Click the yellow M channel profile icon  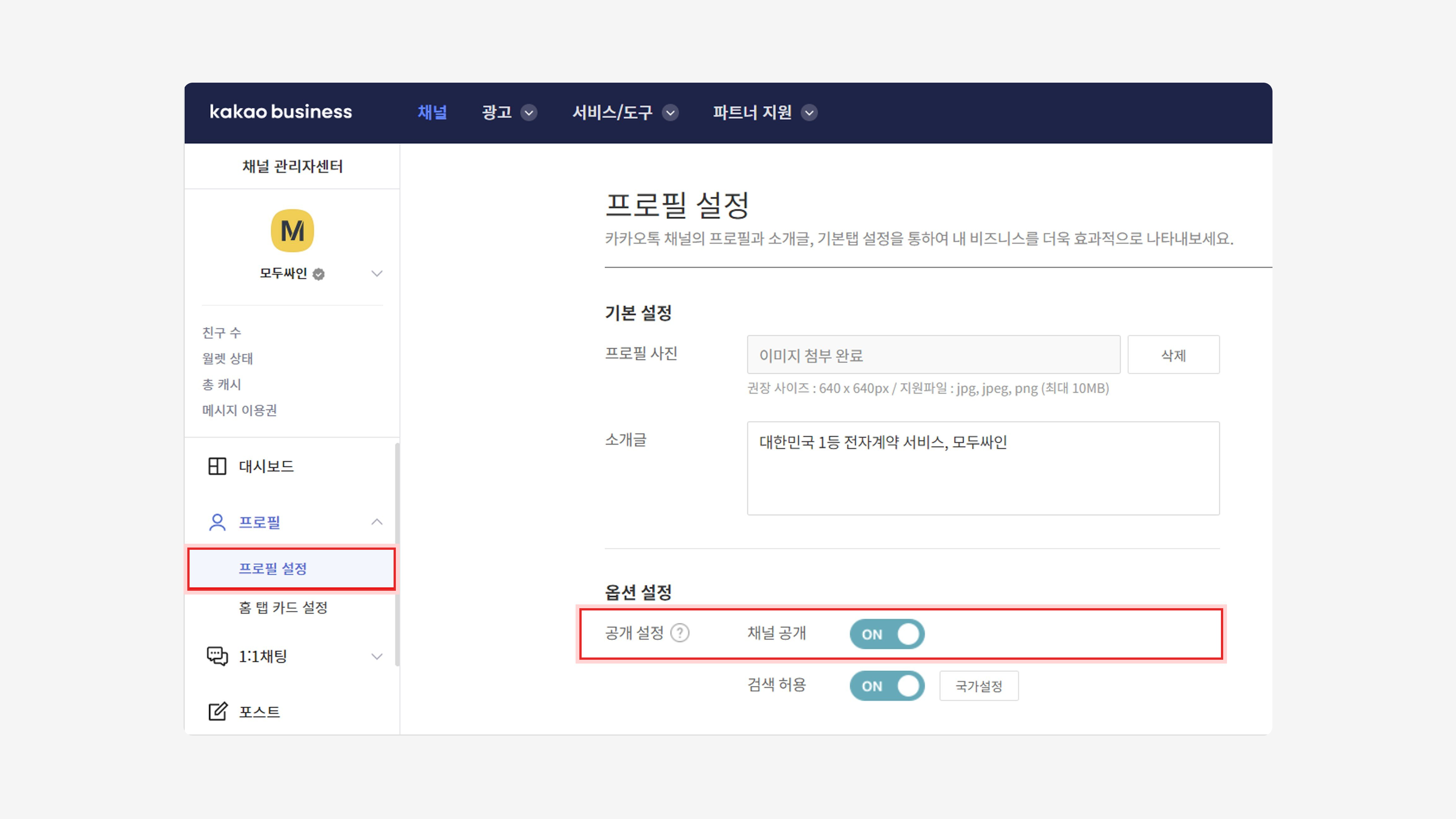pos(292,231)
